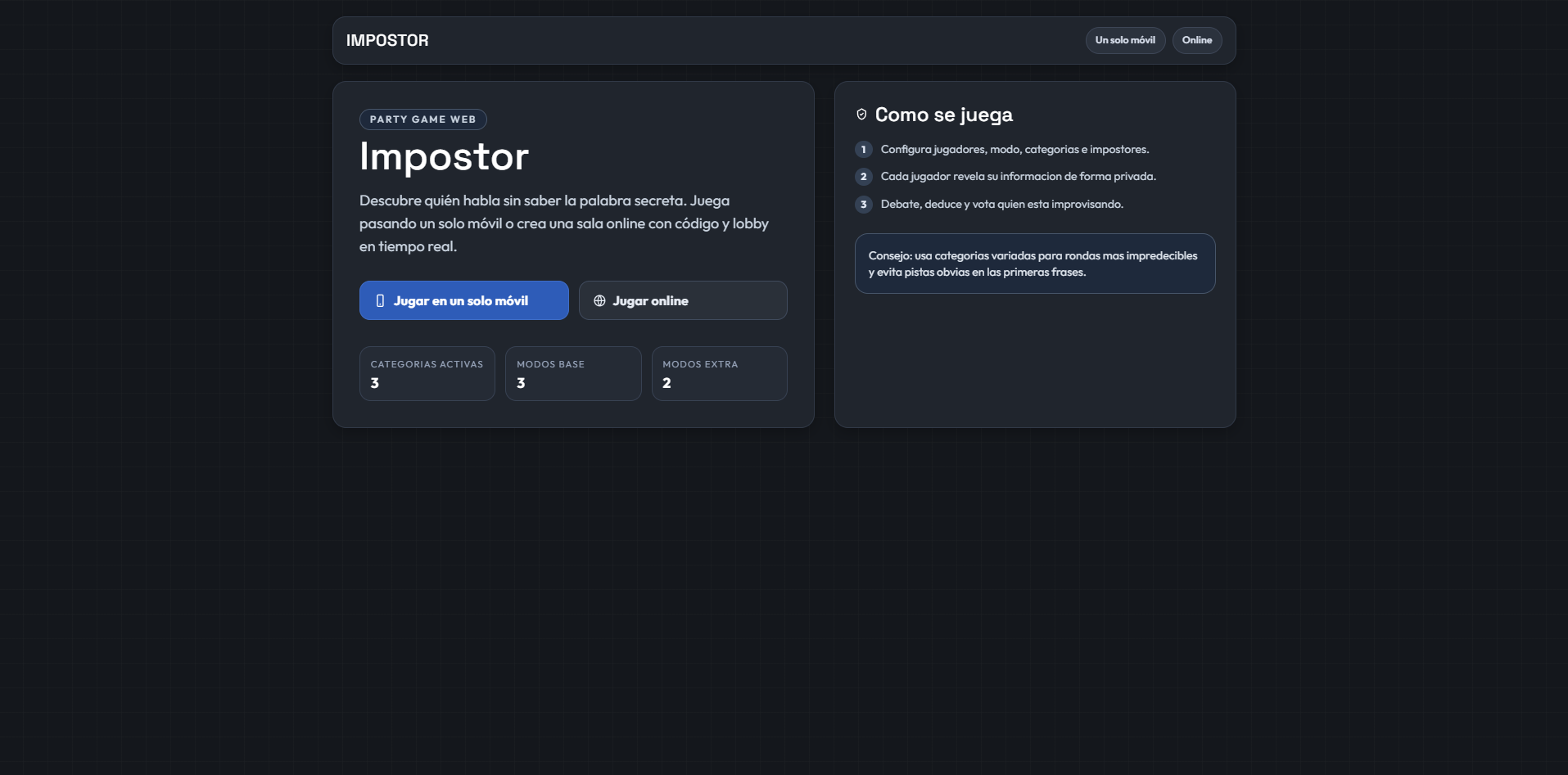The image size is (1568, 775).
Task: Click the shield icon next to Como se juega
Action: click(861, 115)
